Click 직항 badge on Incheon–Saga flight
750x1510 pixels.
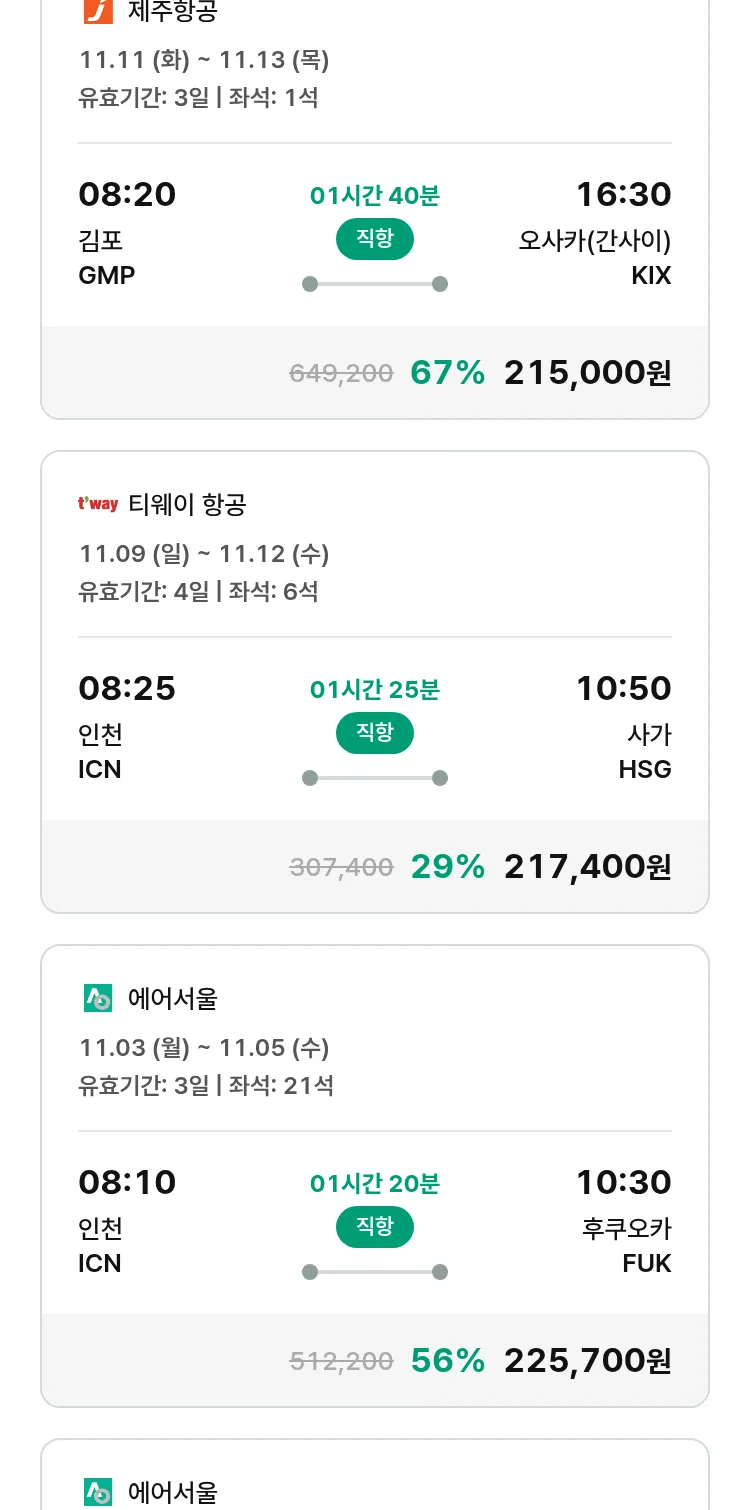pos(375,733)
